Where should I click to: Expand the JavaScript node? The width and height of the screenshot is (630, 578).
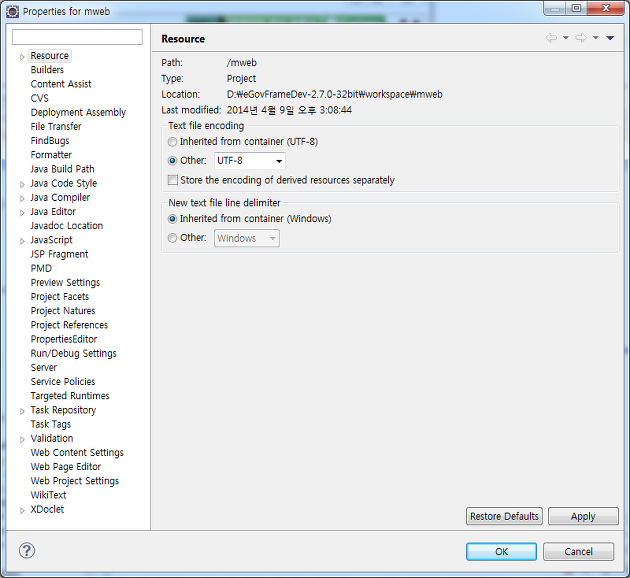coord(22,241)
